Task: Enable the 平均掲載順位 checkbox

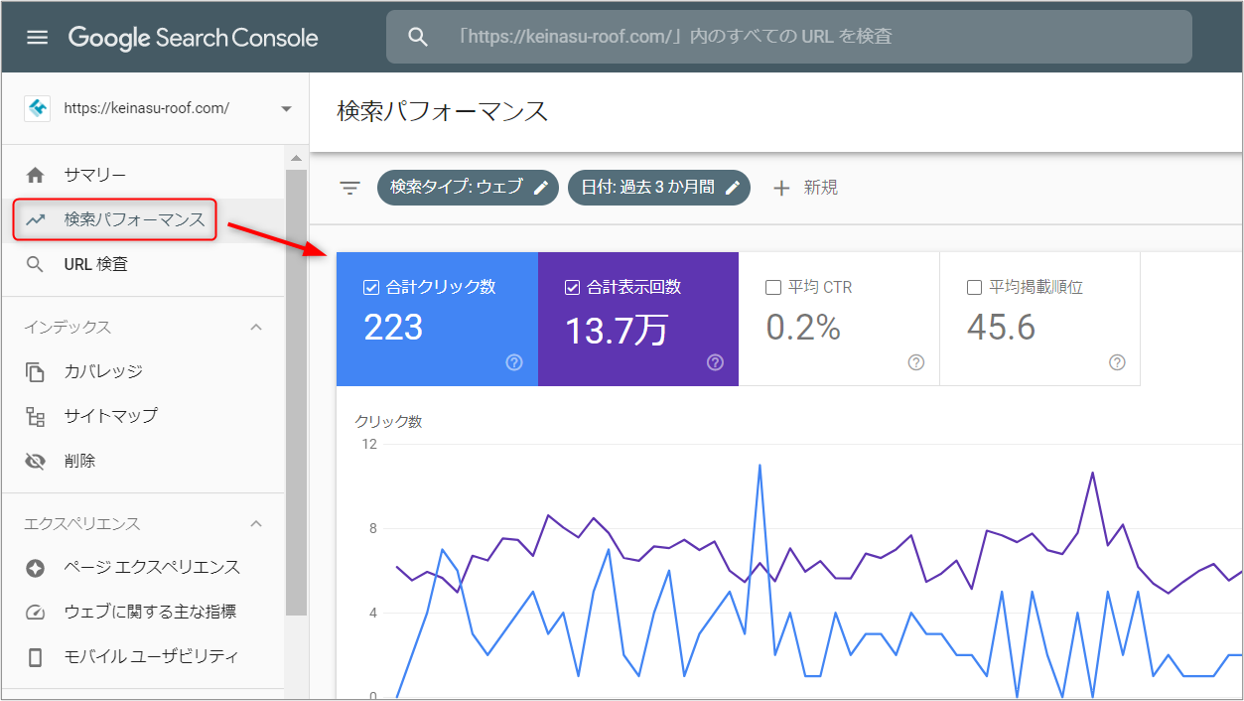Action: [974, 287]
